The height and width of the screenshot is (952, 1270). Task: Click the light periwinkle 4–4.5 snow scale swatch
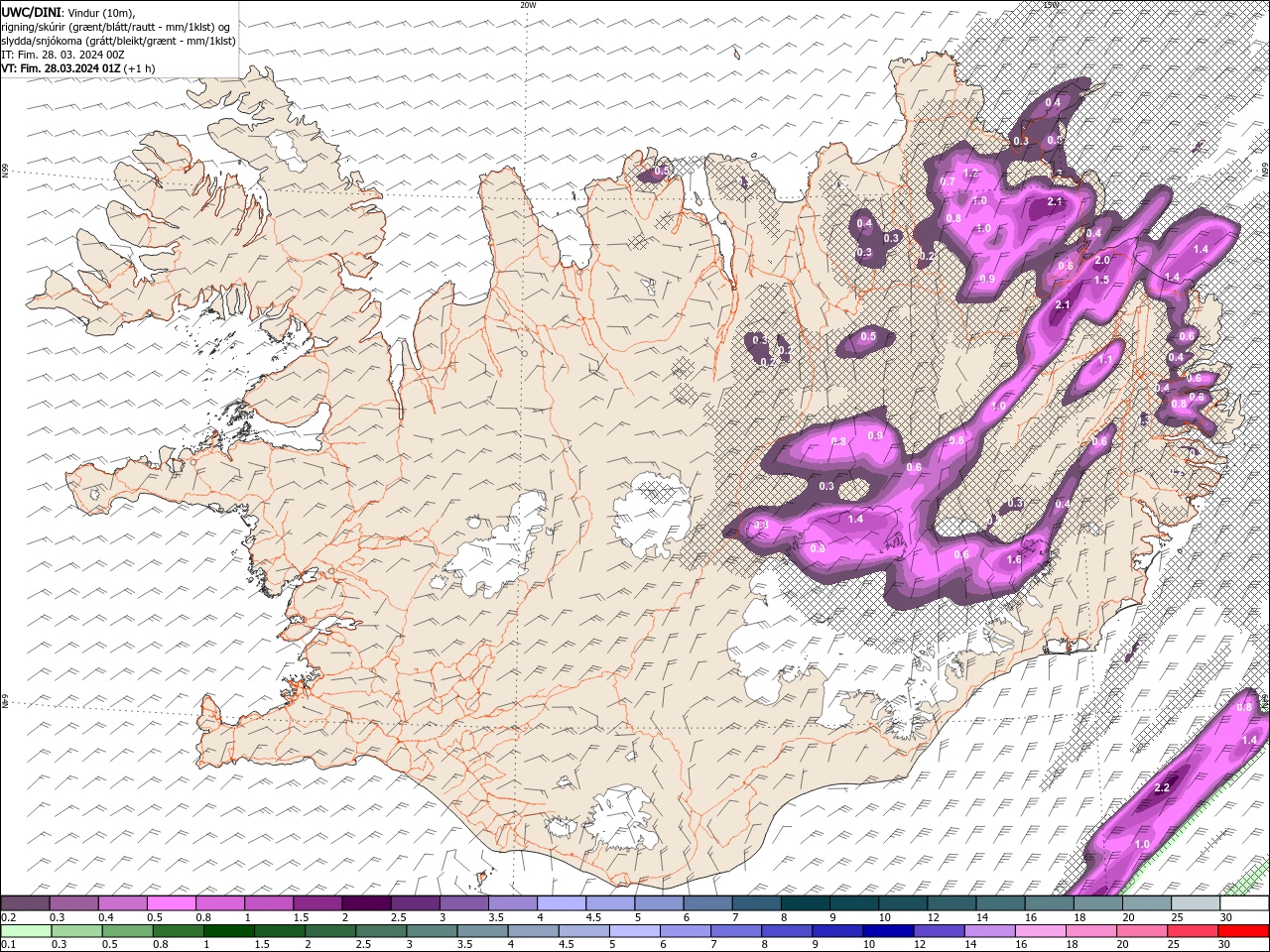(x=561, y=903)
